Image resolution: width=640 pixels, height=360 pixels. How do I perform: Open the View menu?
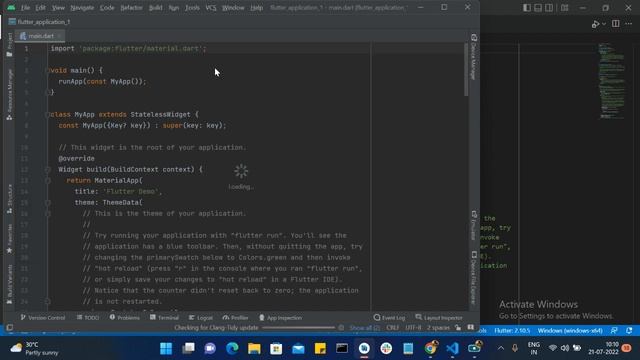point(58,8)
